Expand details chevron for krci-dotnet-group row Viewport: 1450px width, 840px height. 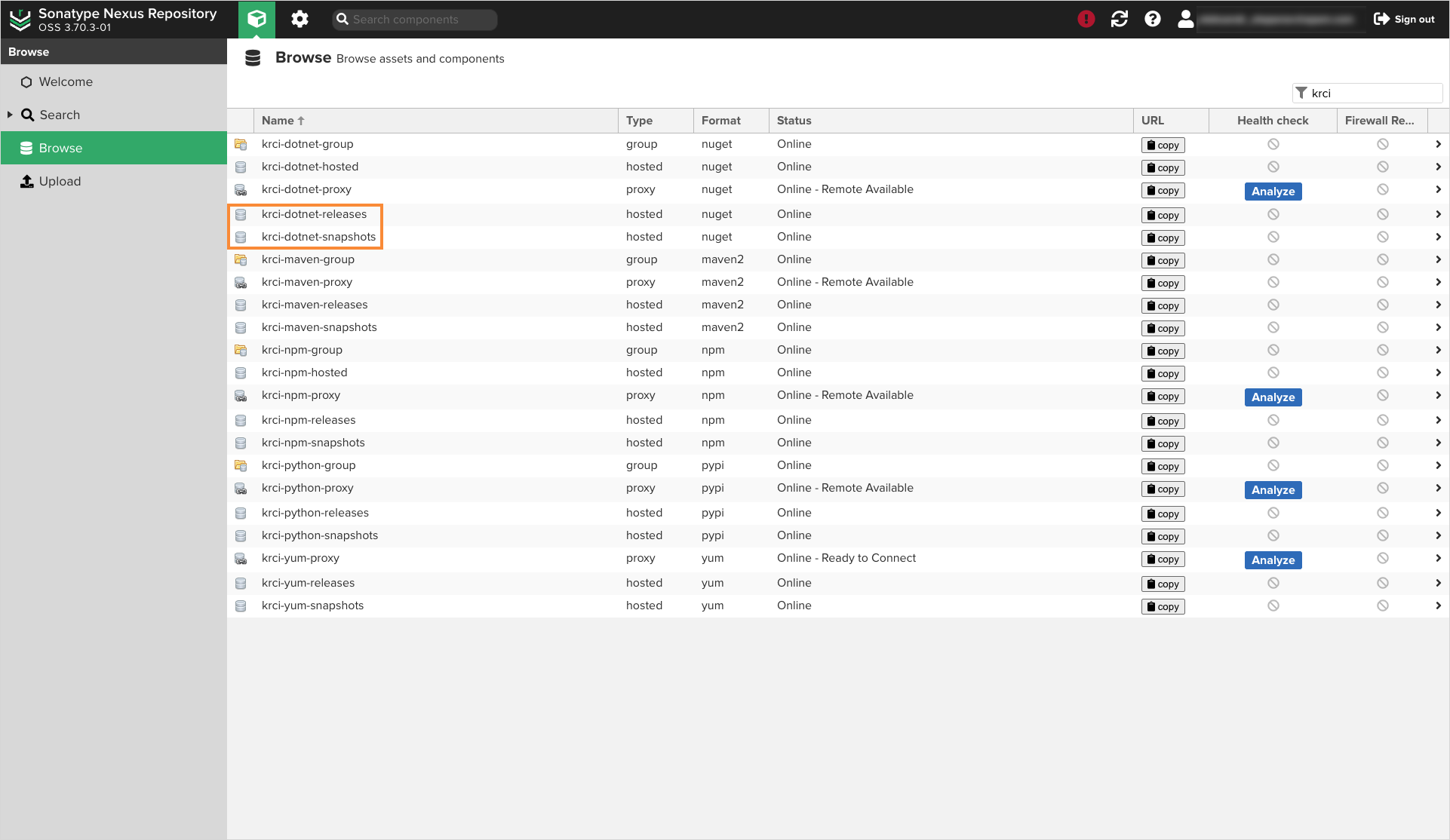1438,143
